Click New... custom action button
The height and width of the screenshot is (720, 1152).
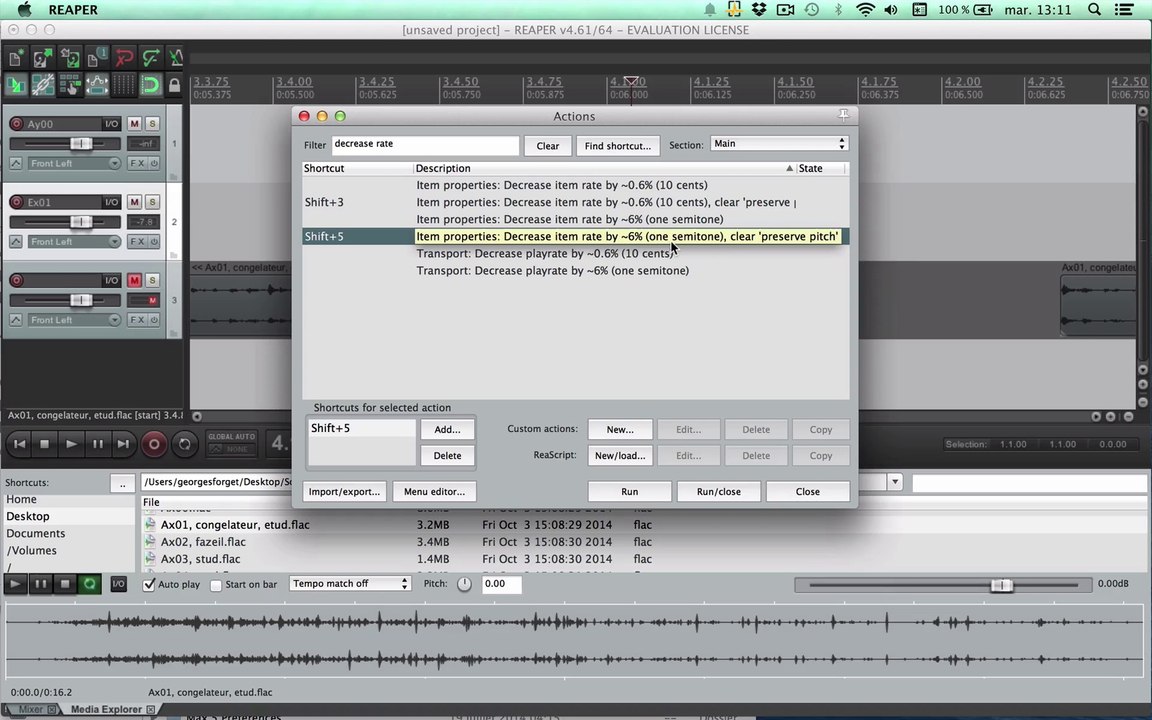point(620,429)
